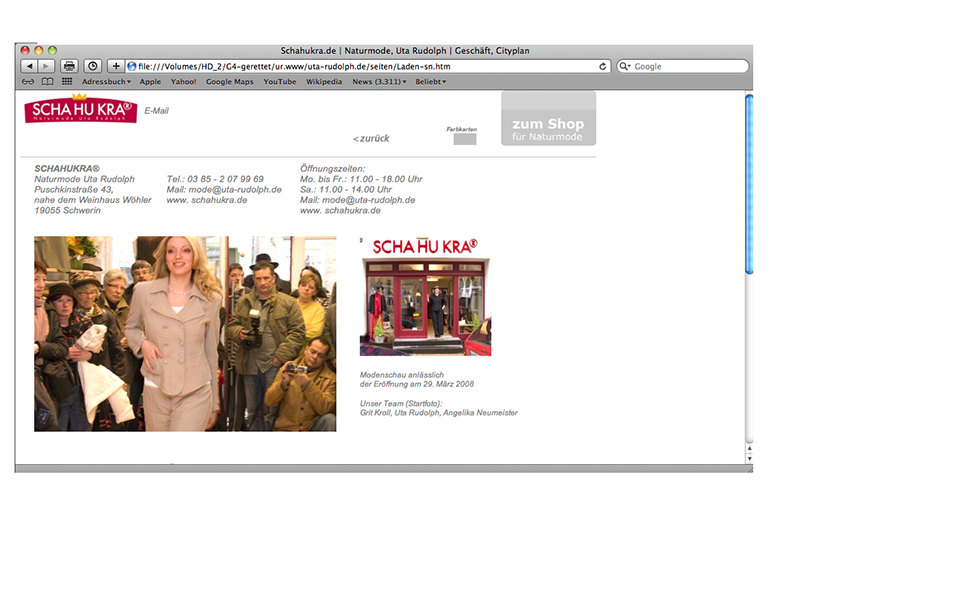Open the Top Sites grid icon
The width and height of the screenshot is (960, 591).
tap(67, 82)
